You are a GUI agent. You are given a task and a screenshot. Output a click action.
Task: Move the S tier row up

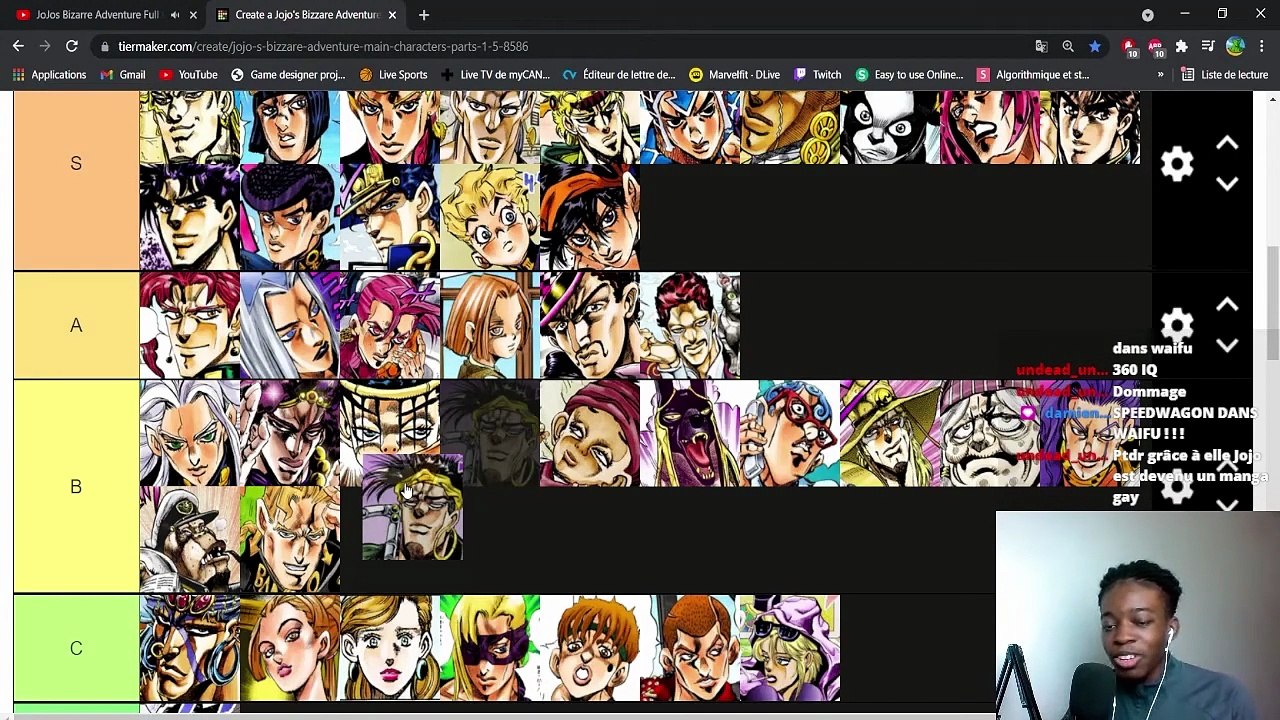1227,144
